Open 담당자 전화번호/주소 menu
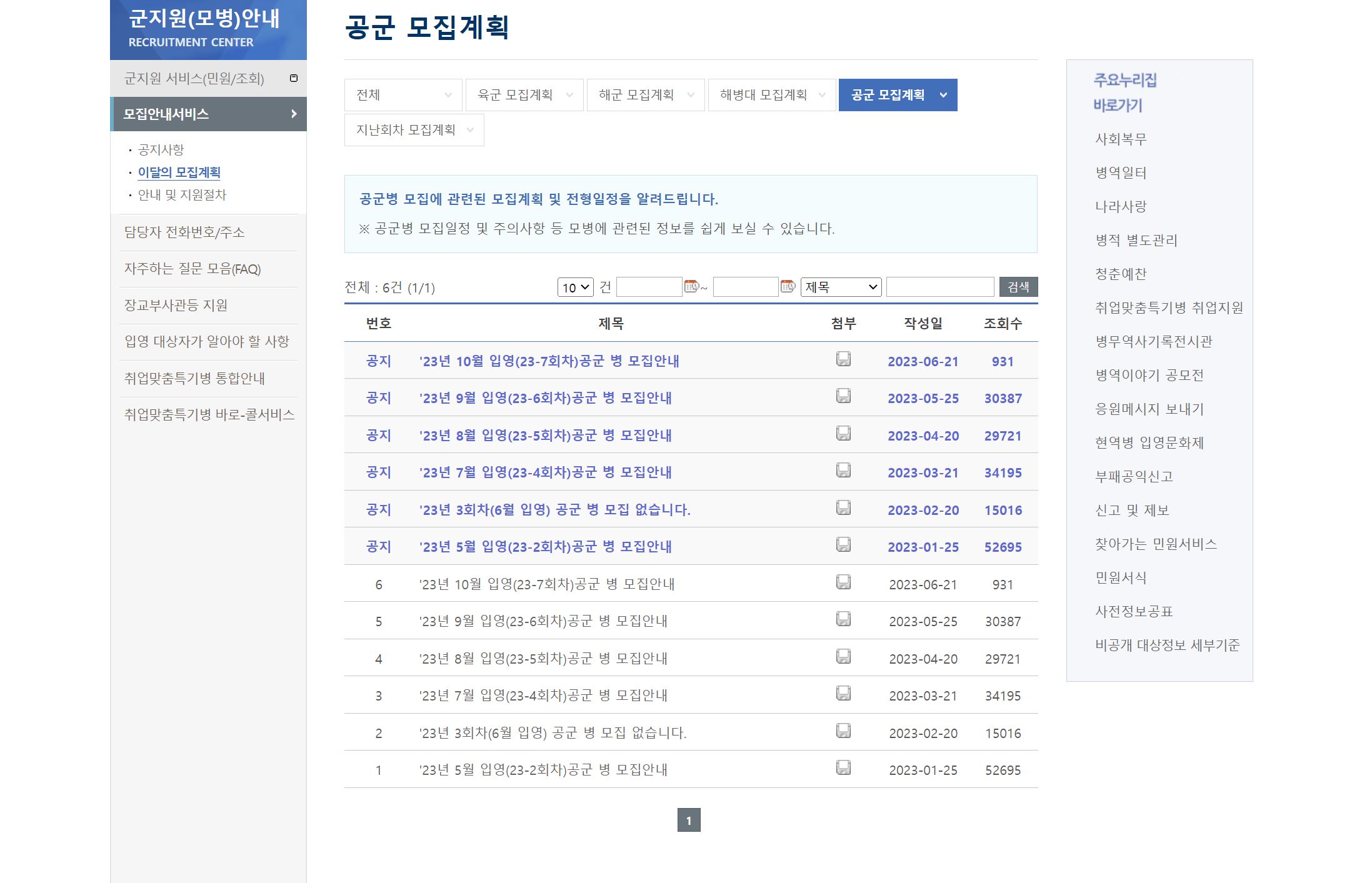 184,232
